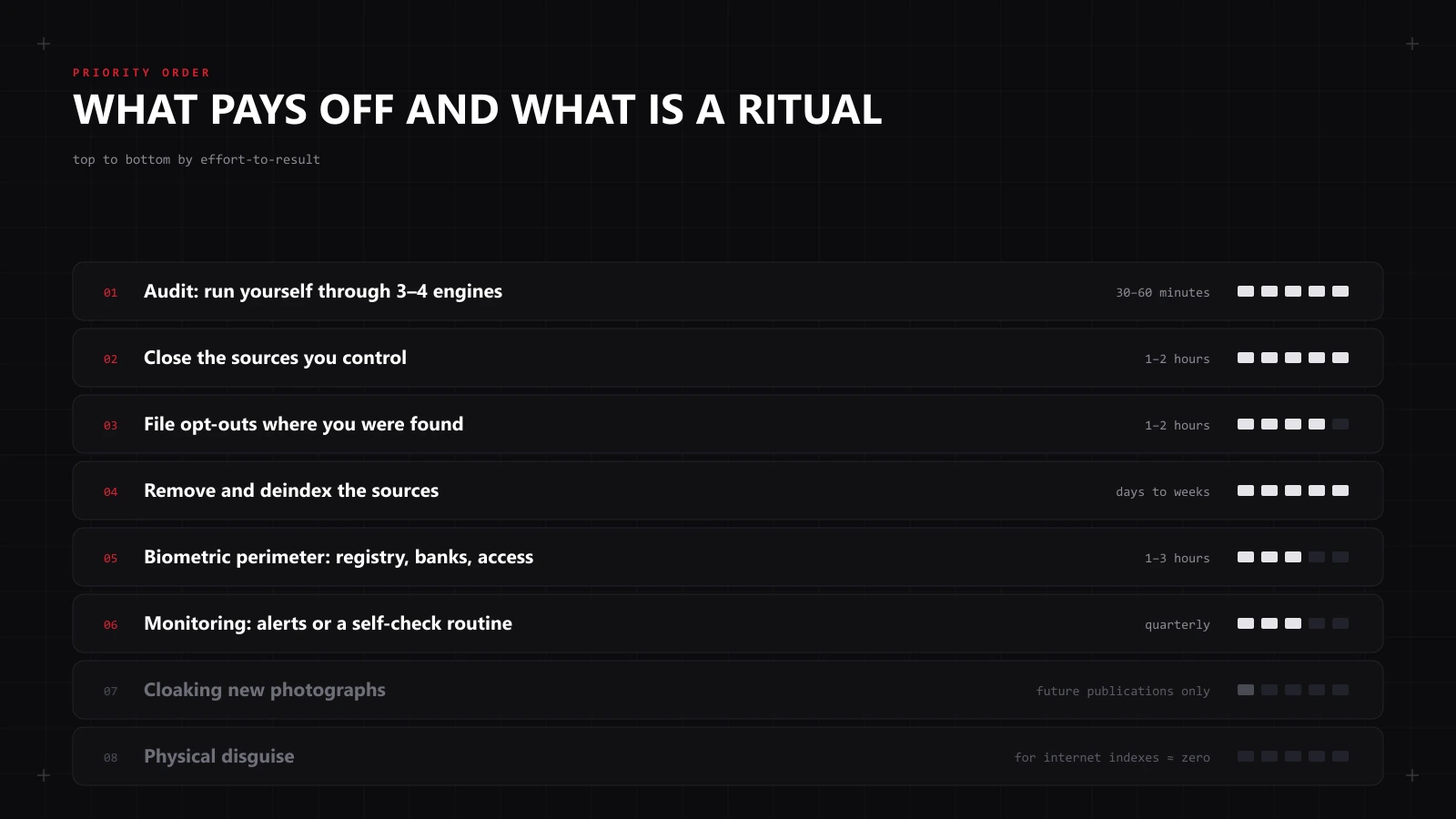Viewport: 1456px width, 819px height.
Task: Click the future publications only note
Action: pos(1123,691)
